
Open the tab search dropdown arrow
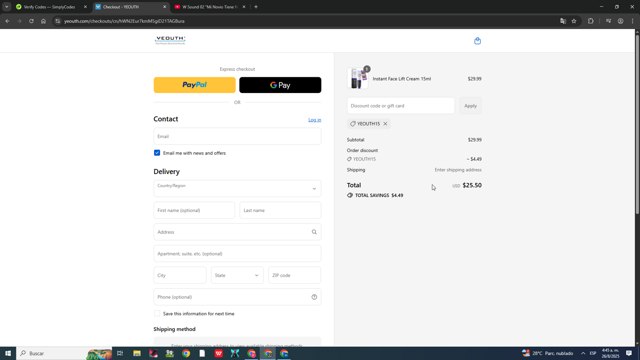click(7, 7)
